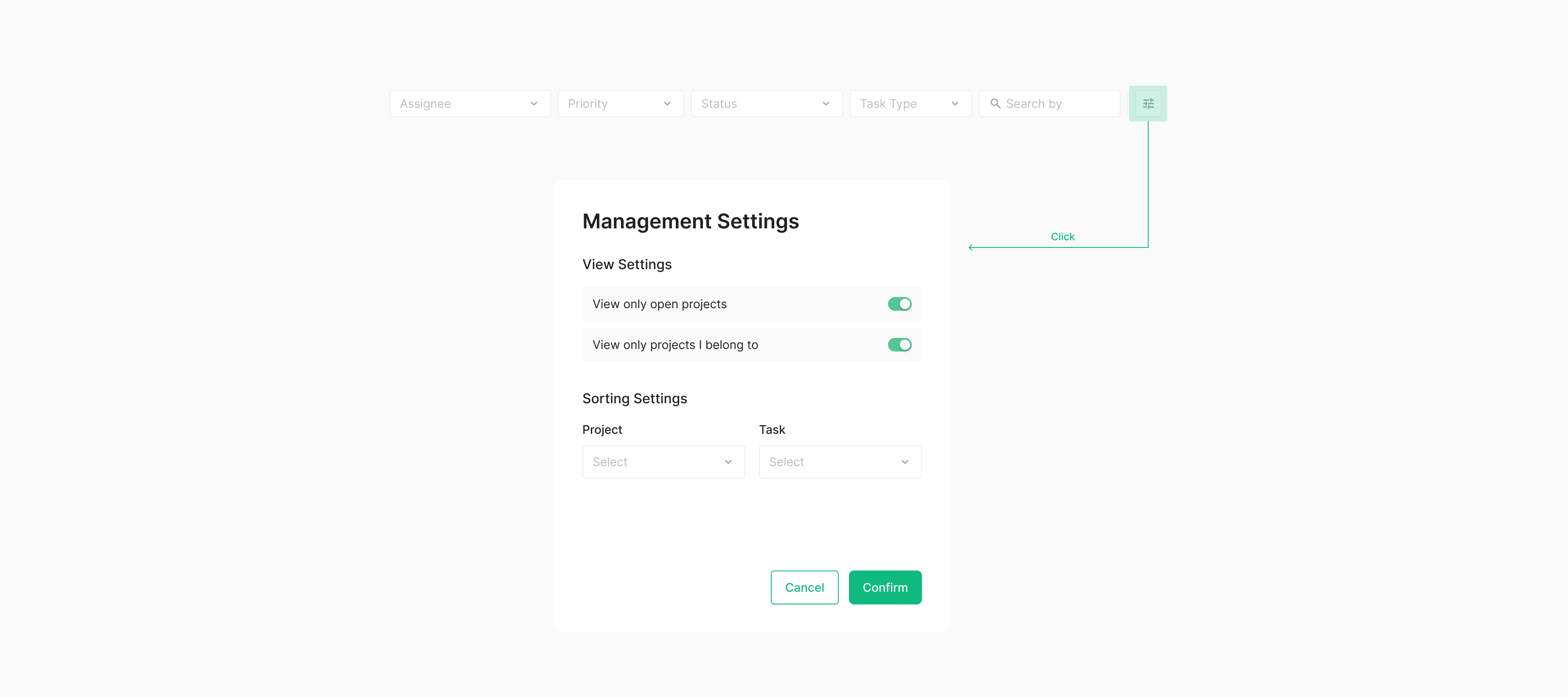Click the Management Settings heading

click(690, 221)
